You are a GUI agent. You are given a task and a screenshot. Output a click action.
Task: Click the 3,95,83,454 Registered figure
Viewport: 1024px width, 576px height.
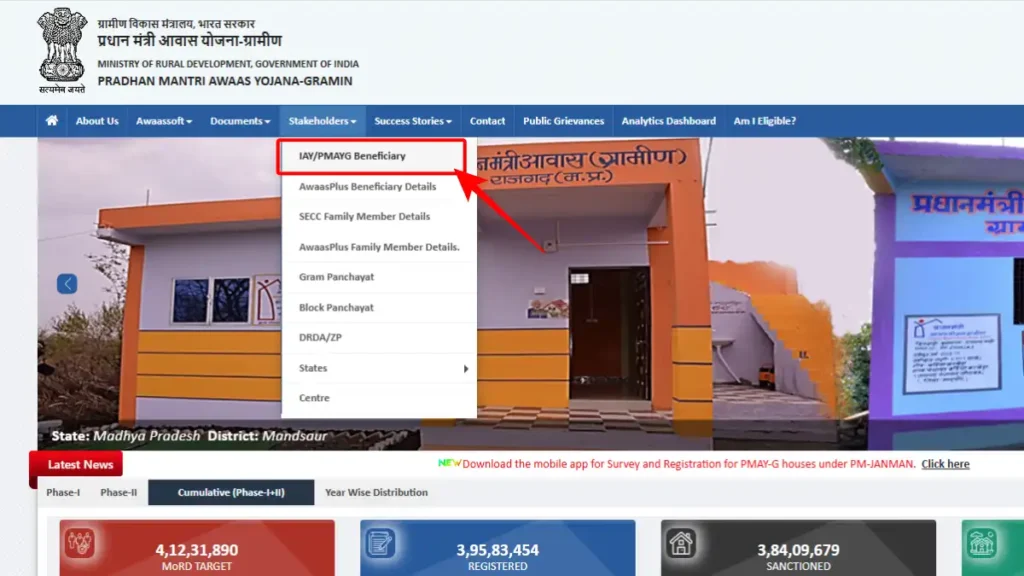(498, 551)
